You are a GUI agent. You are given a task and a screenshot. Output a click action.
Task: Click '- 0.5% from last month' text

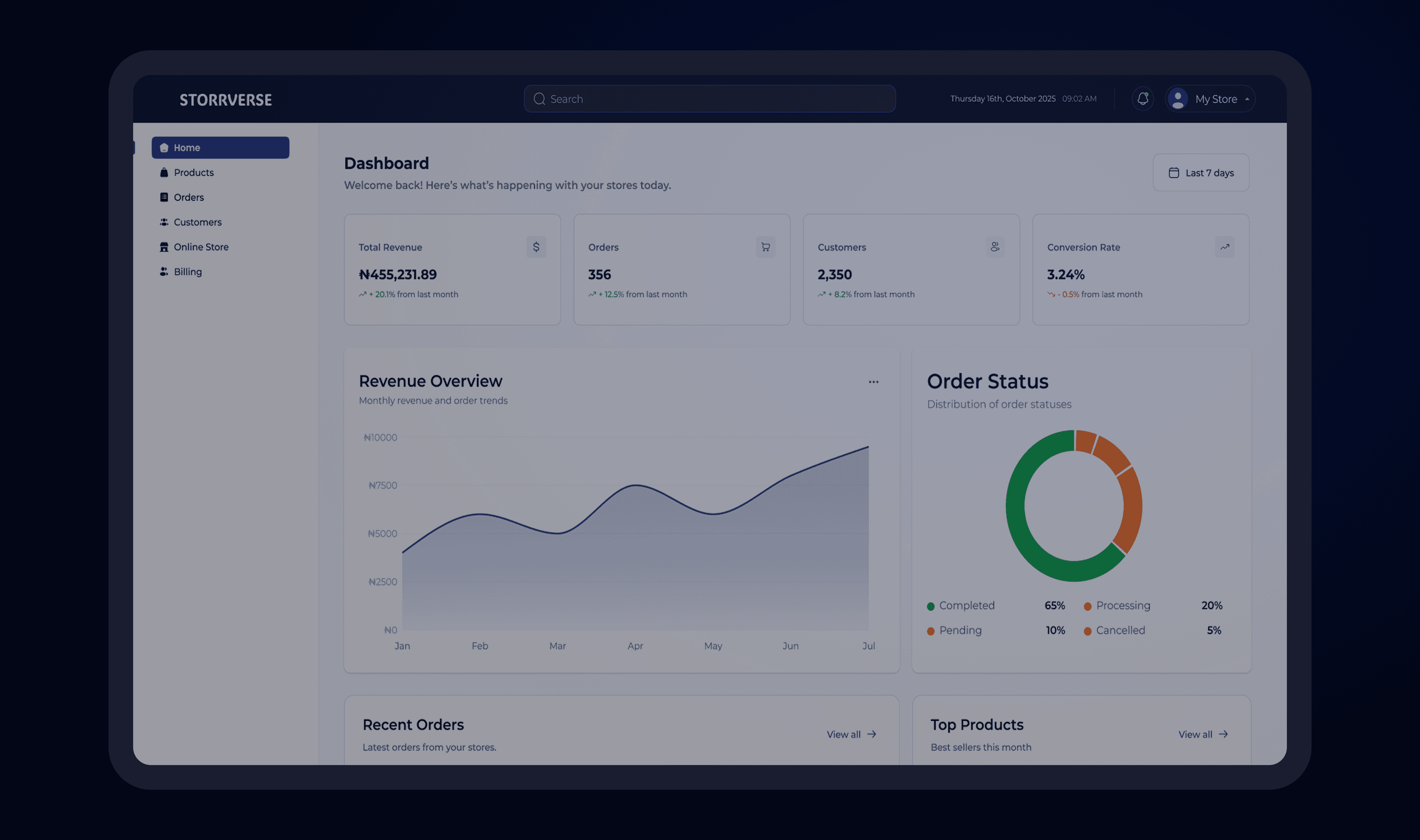[1100, 294]
